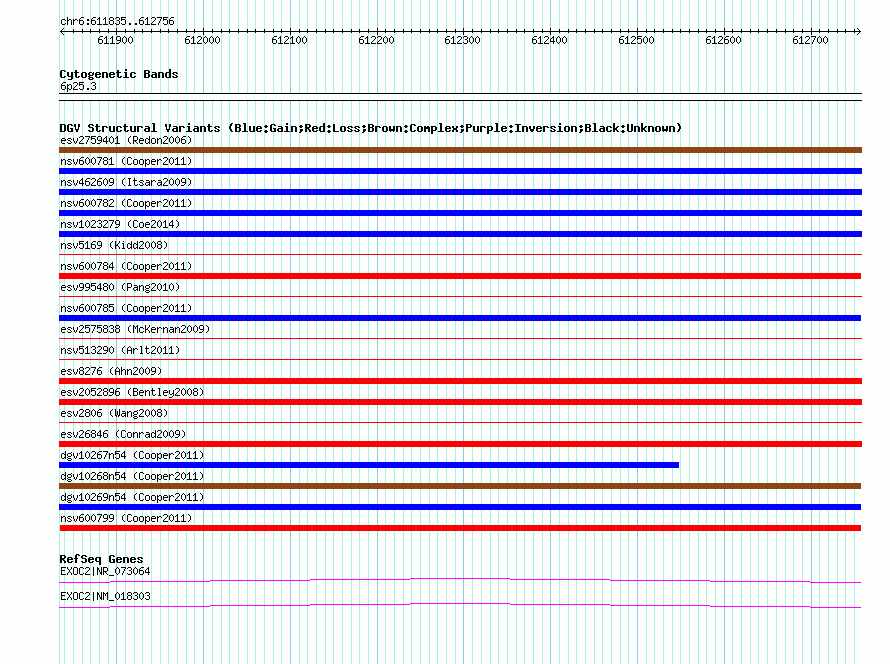Click the DGV Structural Variants track title
The height and width of the screenshot is (664, 890).
[x=370, y=128]
